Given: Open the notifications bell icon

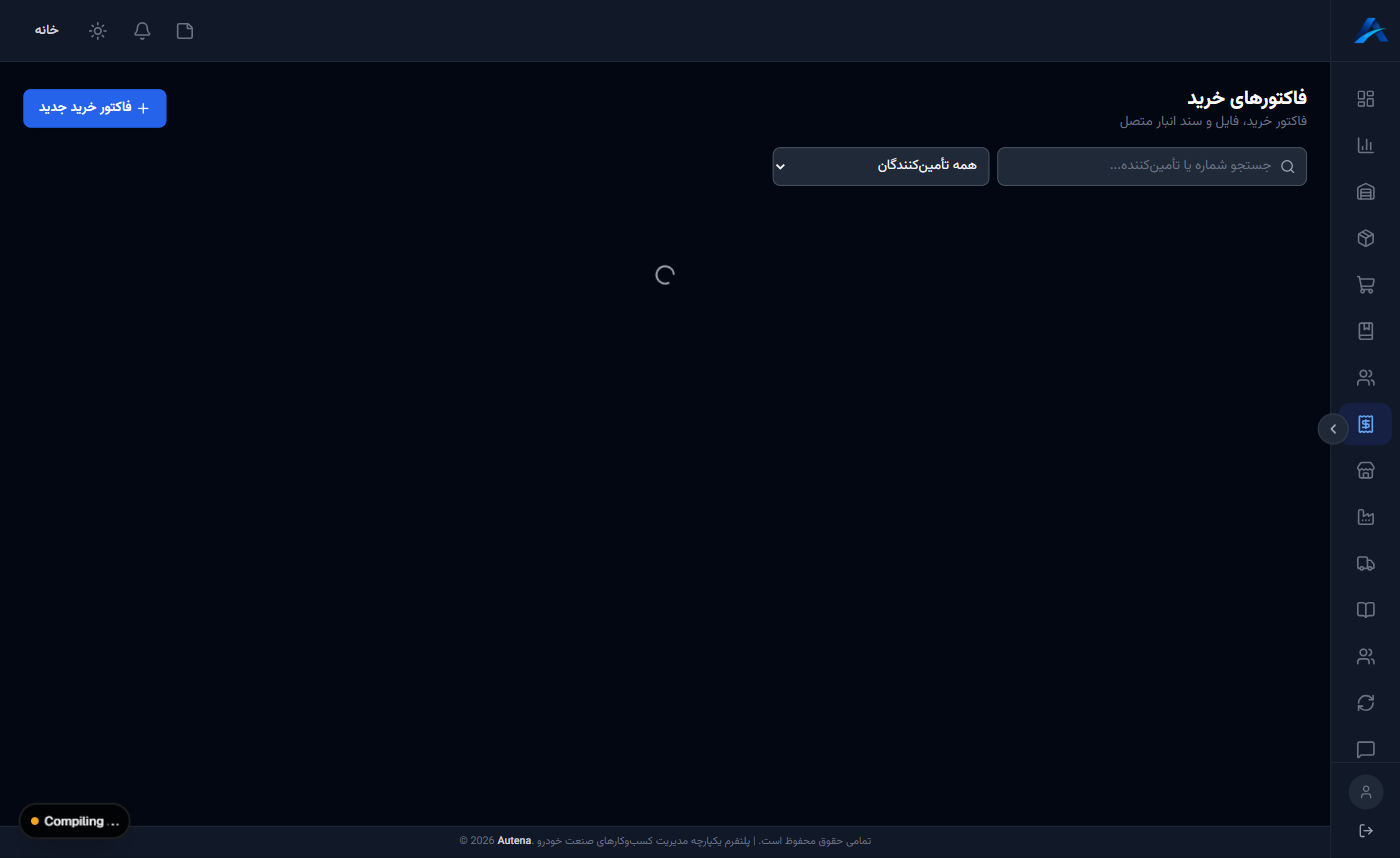Looking at the screenshot, I should pyautogui.click(x=142, y=30).
